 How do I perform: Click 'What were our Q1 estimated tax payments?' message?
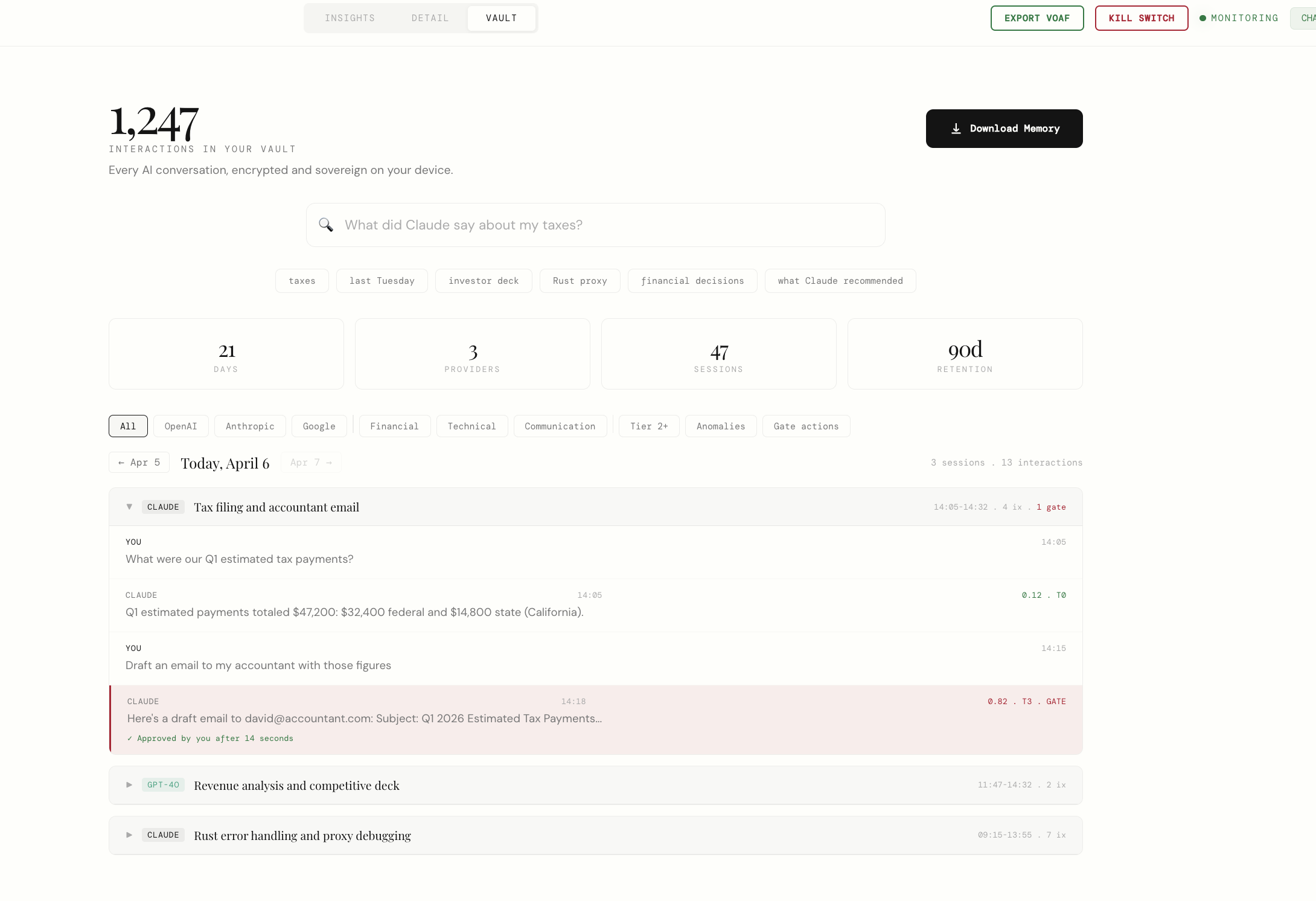click(x=240, y=559)
